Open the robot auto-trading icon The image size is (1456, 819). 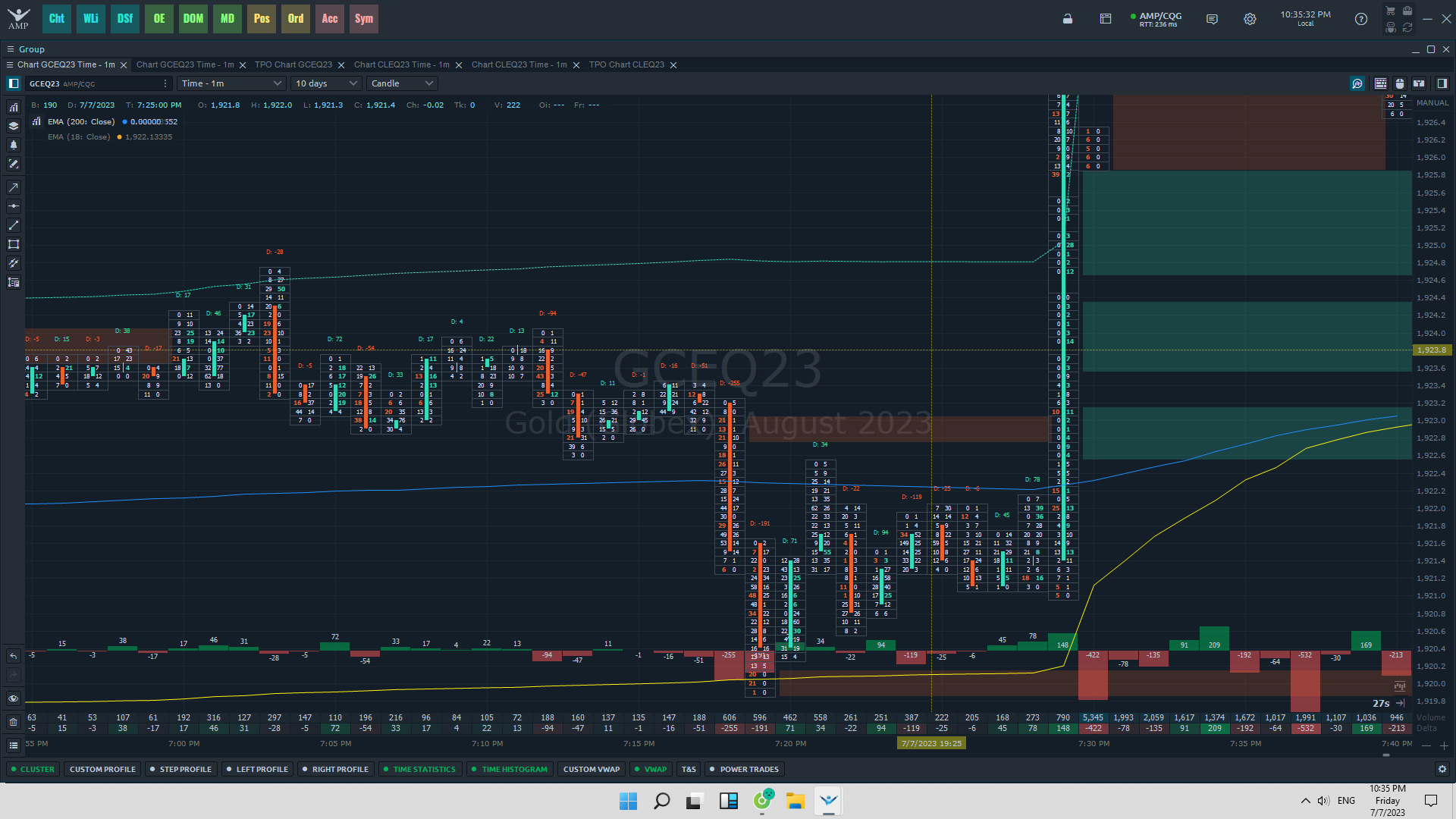(1390, 27)
